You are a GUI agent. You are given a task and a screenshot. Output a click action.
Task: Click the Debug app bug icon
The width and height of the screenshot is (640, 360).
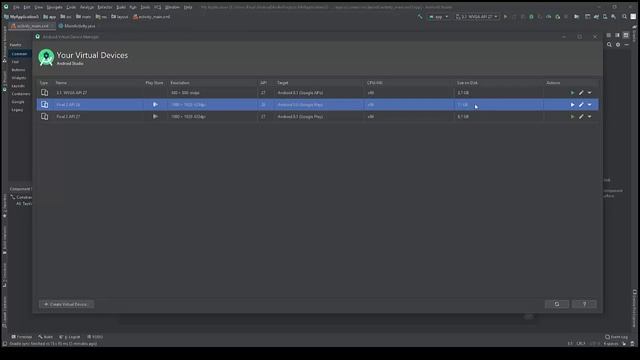point(531,17)
